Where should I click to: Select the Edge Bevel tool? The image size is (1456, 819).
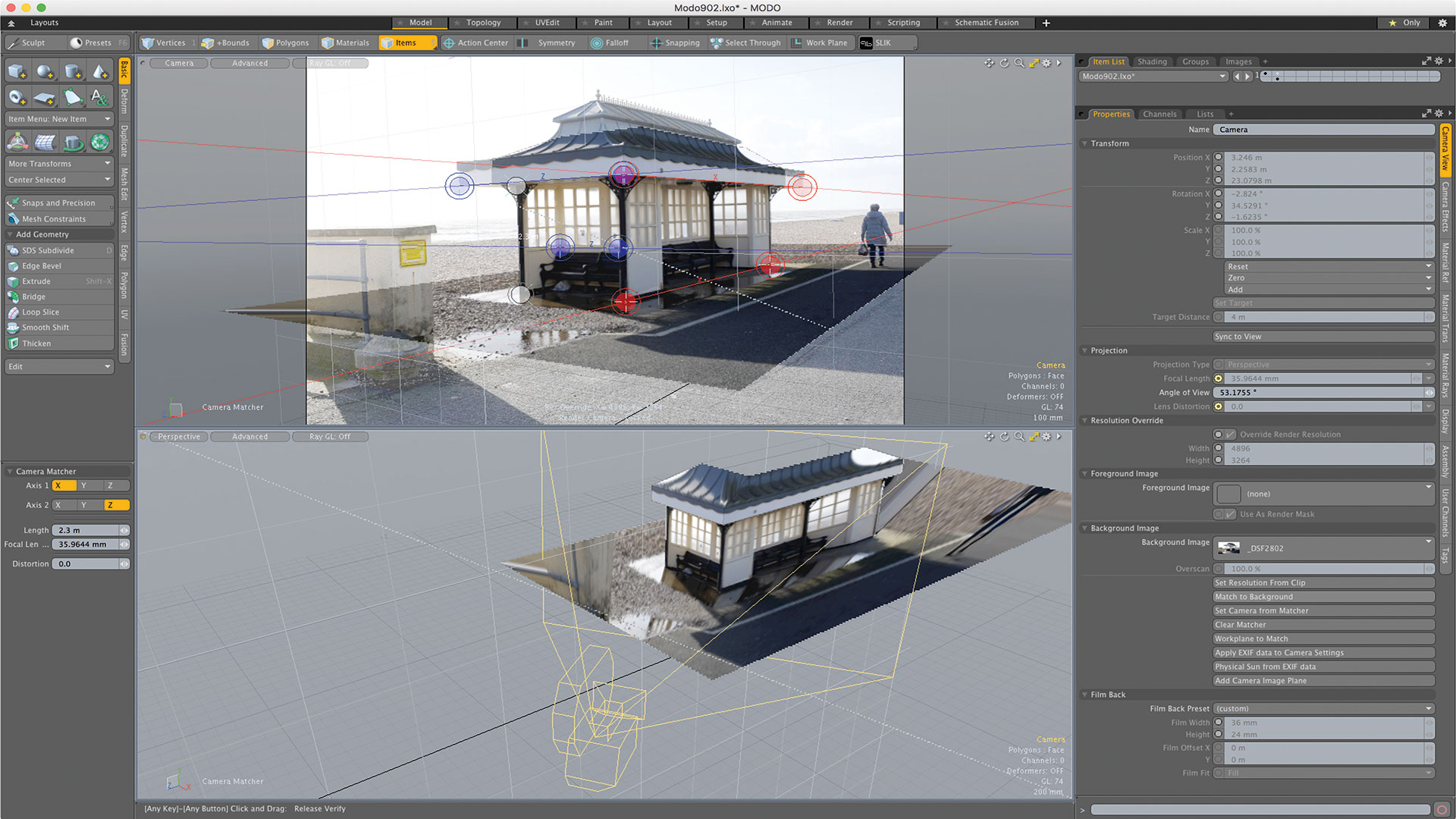(59, 266)
